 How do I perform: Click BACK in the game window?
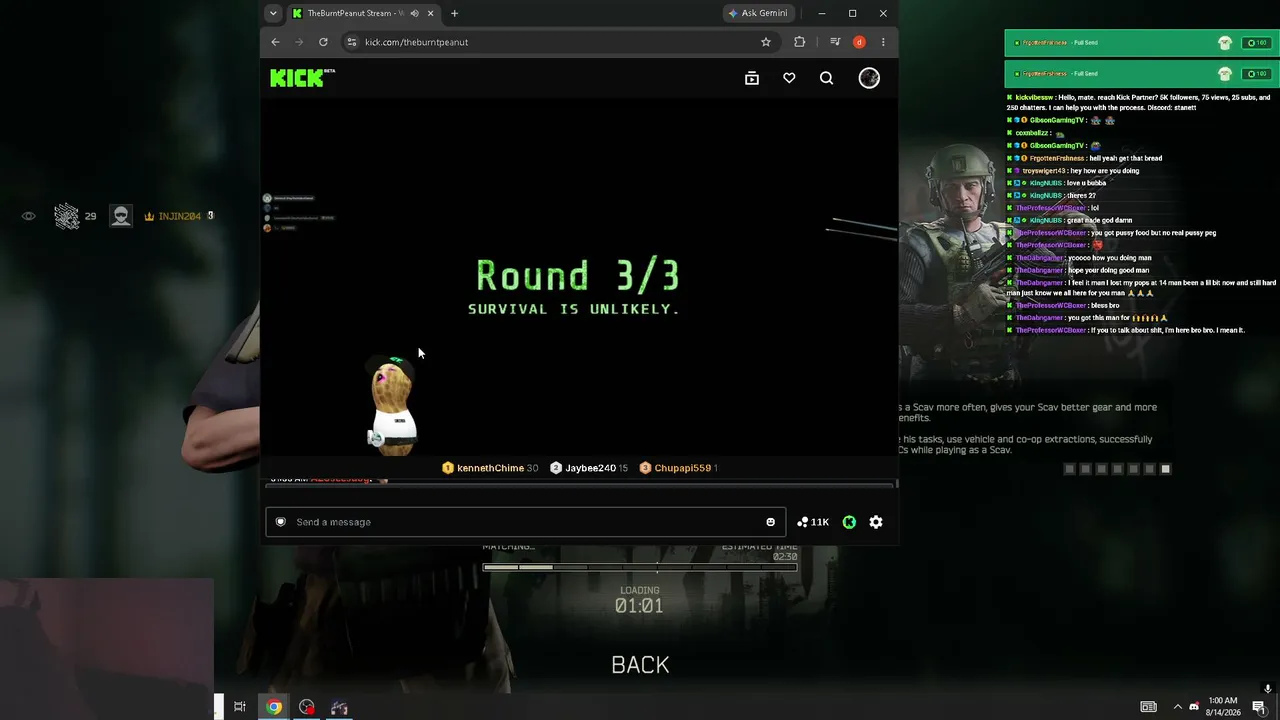(x=640, y=665)
